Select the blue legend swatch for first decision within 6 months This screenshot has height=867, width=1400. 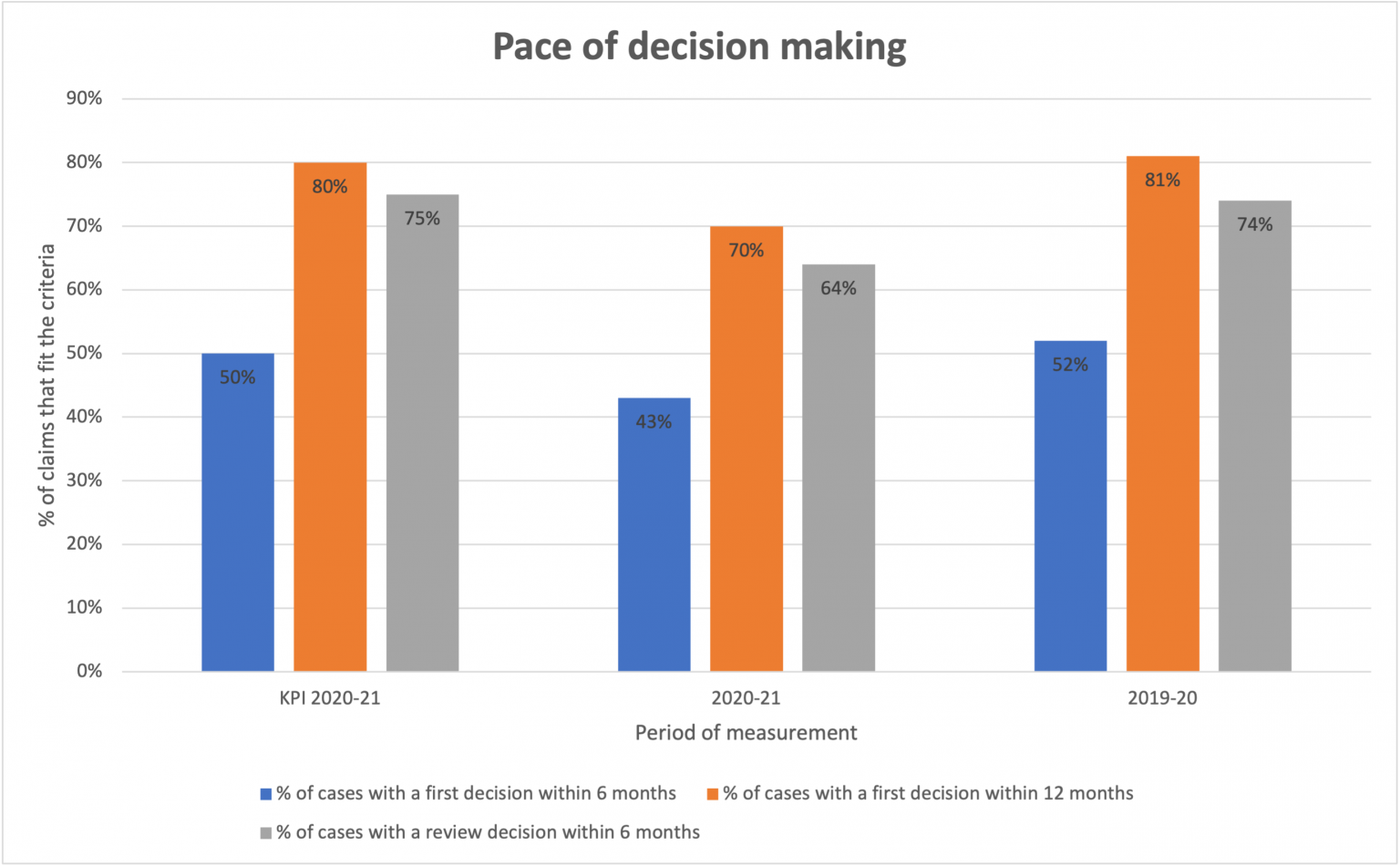tap(266, 794)
